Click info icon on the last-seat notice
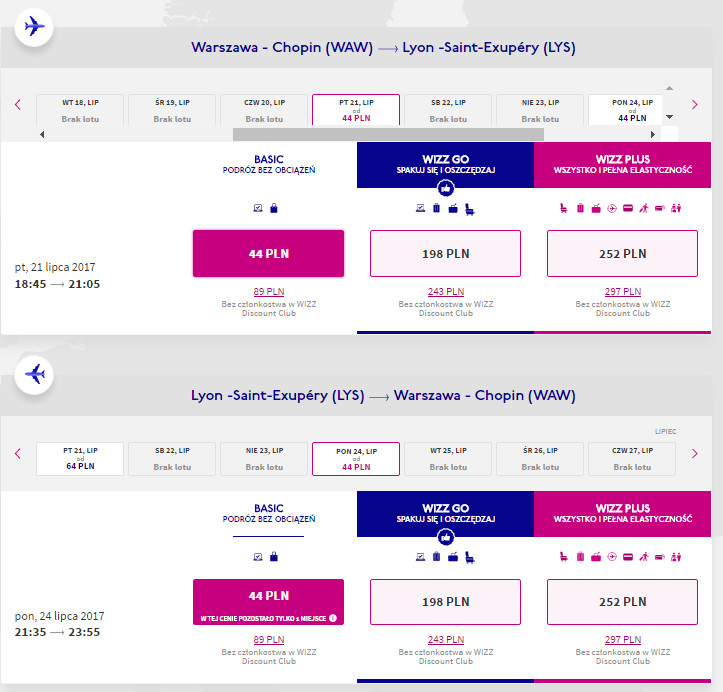Viewport: 723px width, 692px height. tap(333, 618)
